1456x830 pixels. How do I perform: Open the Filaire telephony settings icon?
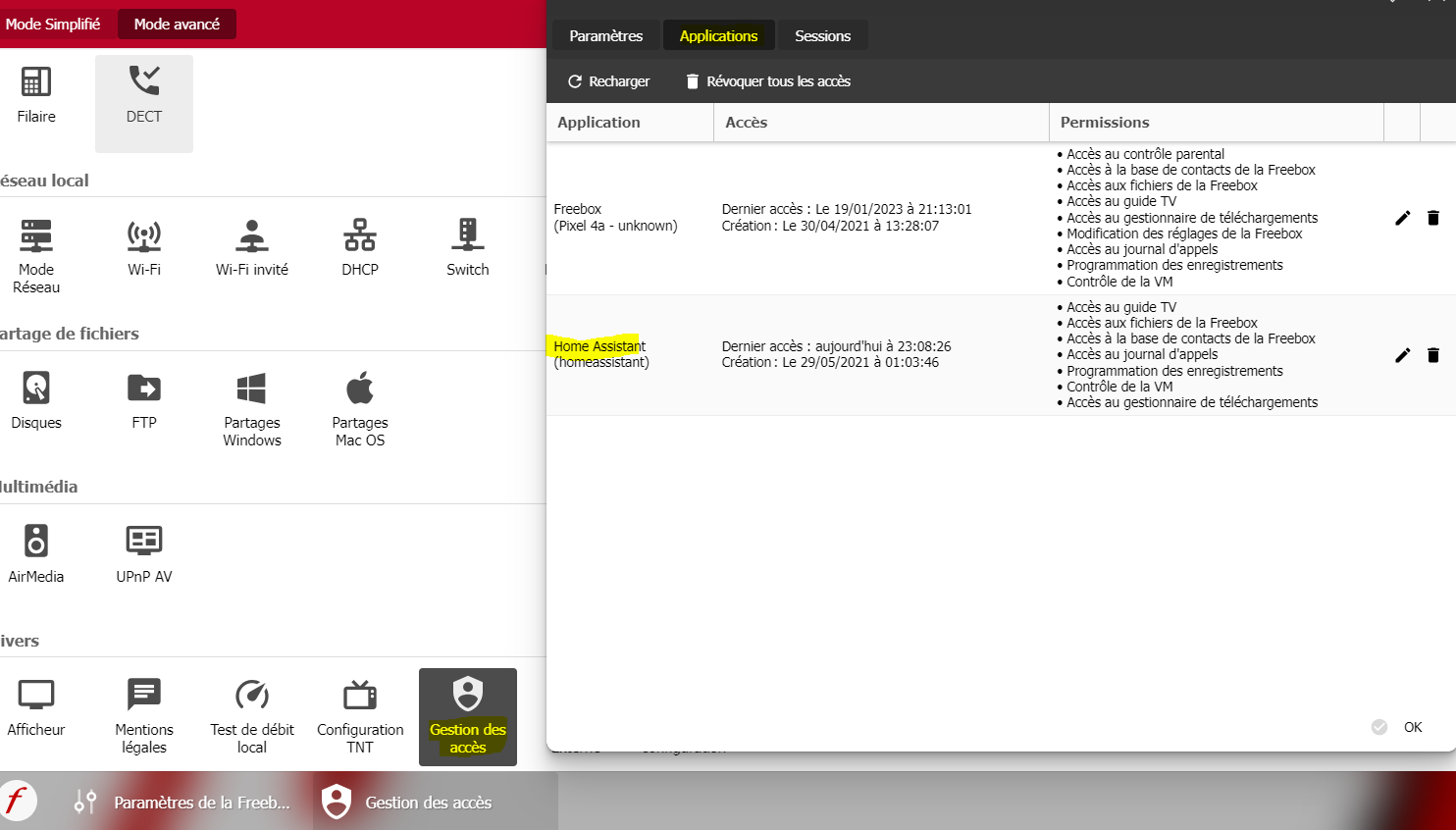click(x=36, y=96)
